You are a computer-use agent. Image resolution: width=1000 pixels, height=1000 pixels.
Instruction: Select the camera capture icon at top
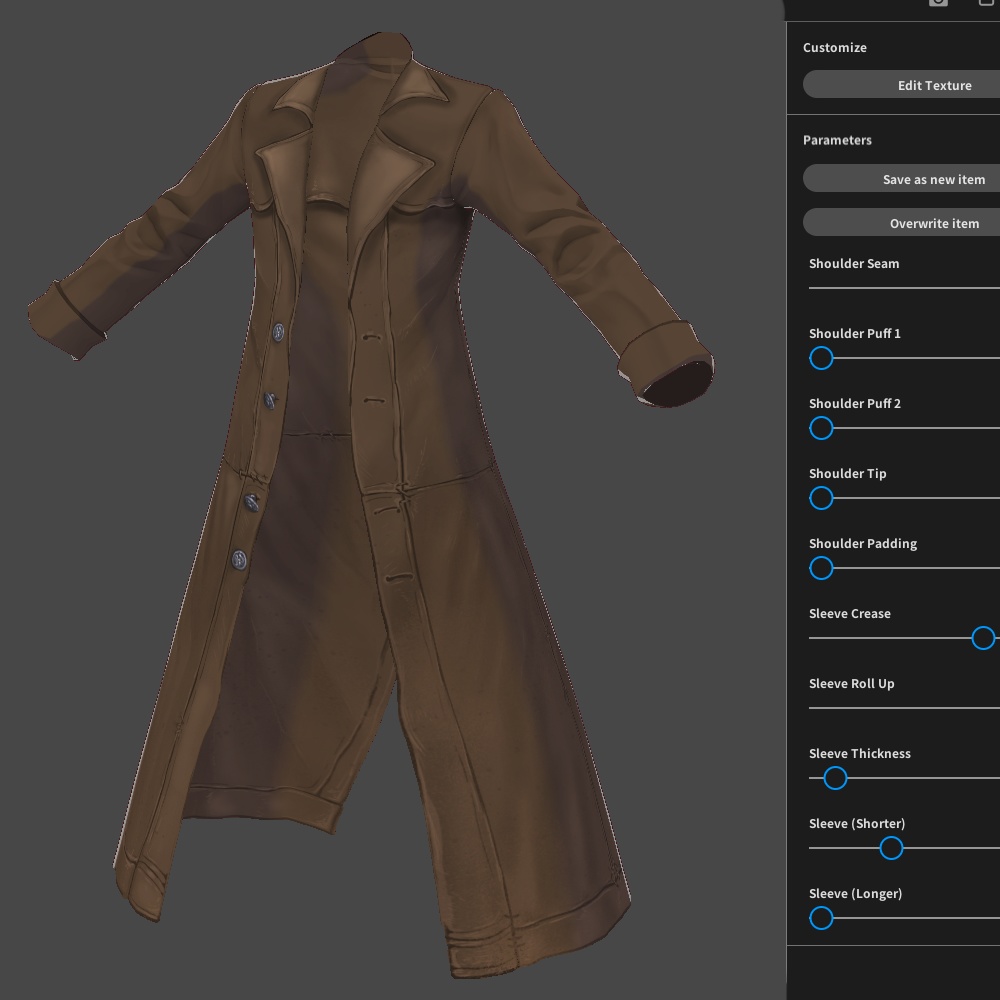pyautogui.click(x=938, y=3)
